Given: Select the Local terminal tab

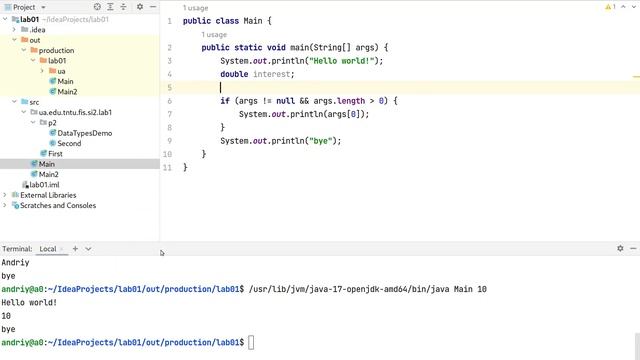Looking at the screenshot, I should pyautogui.click(x=47, y=249).
